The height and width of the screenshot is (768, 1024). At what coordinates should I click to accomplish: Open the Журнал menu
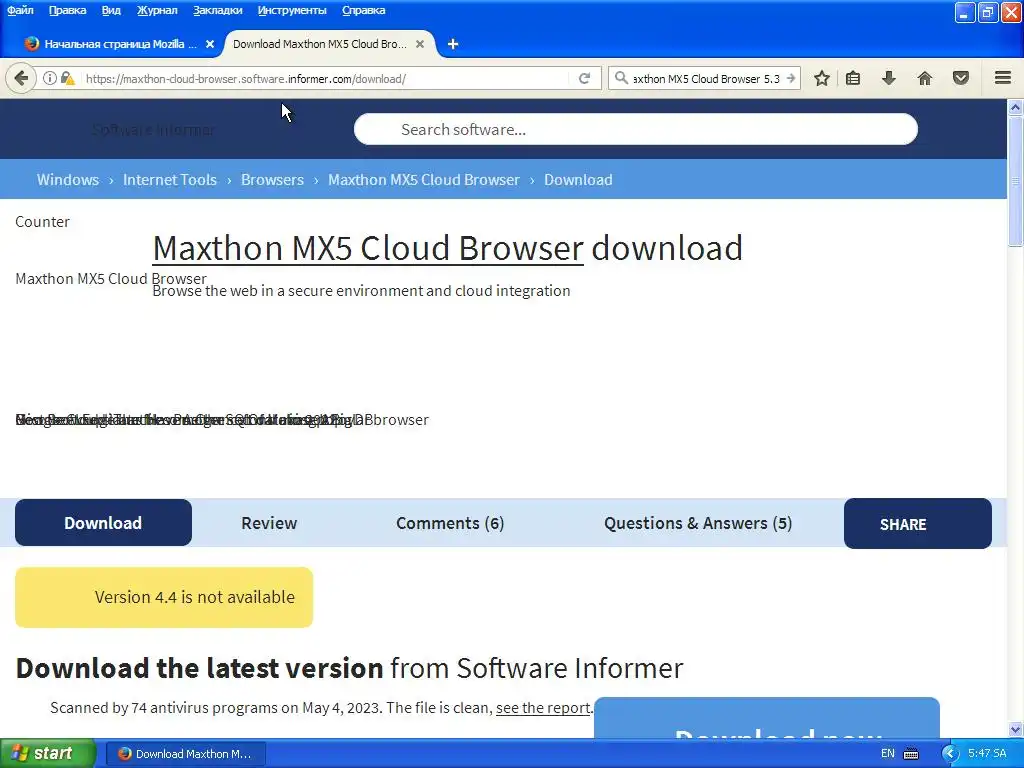point(157,10)
